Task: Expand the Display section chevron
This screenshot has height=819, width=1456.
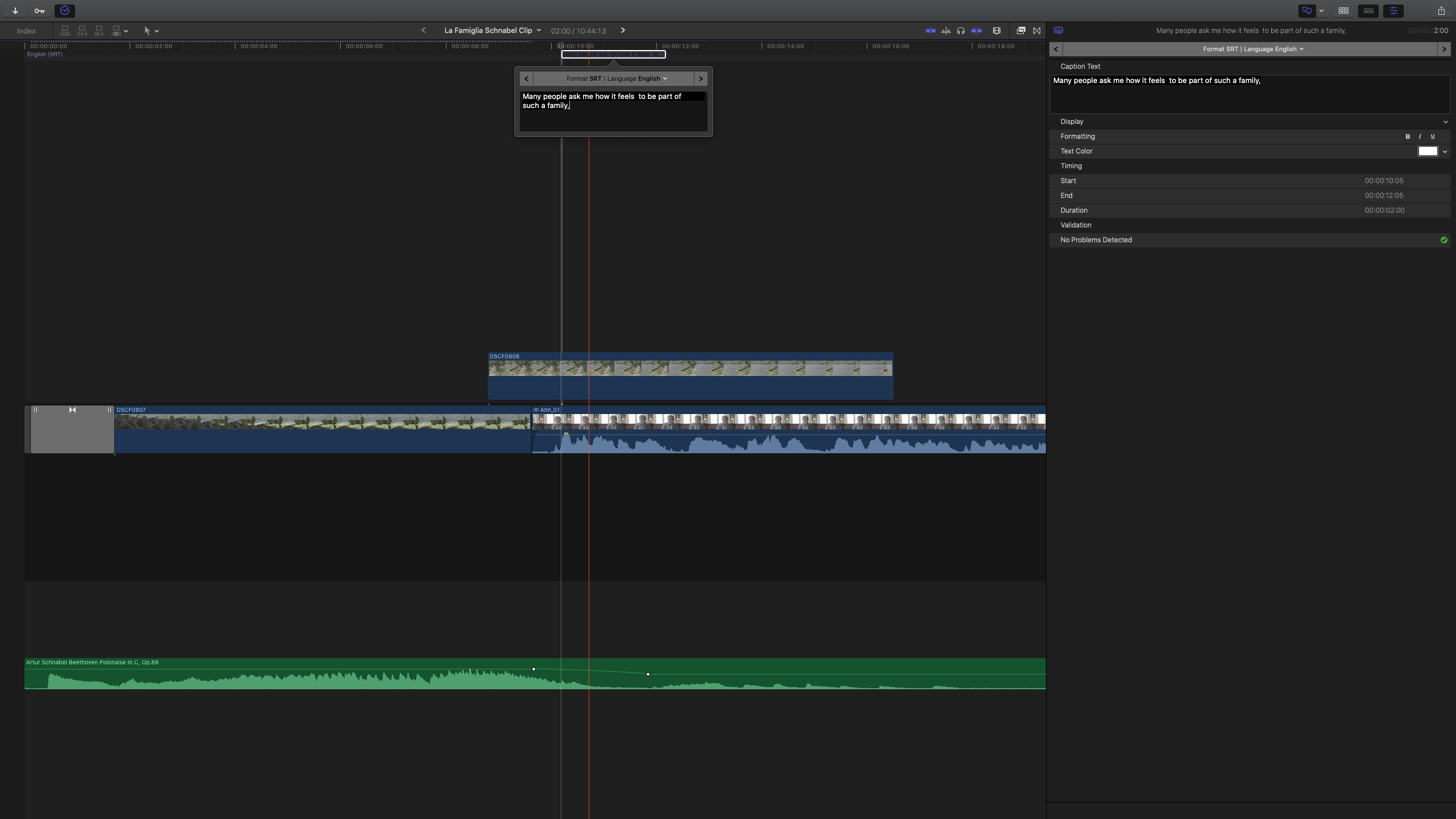Action: coord(1445,122)
